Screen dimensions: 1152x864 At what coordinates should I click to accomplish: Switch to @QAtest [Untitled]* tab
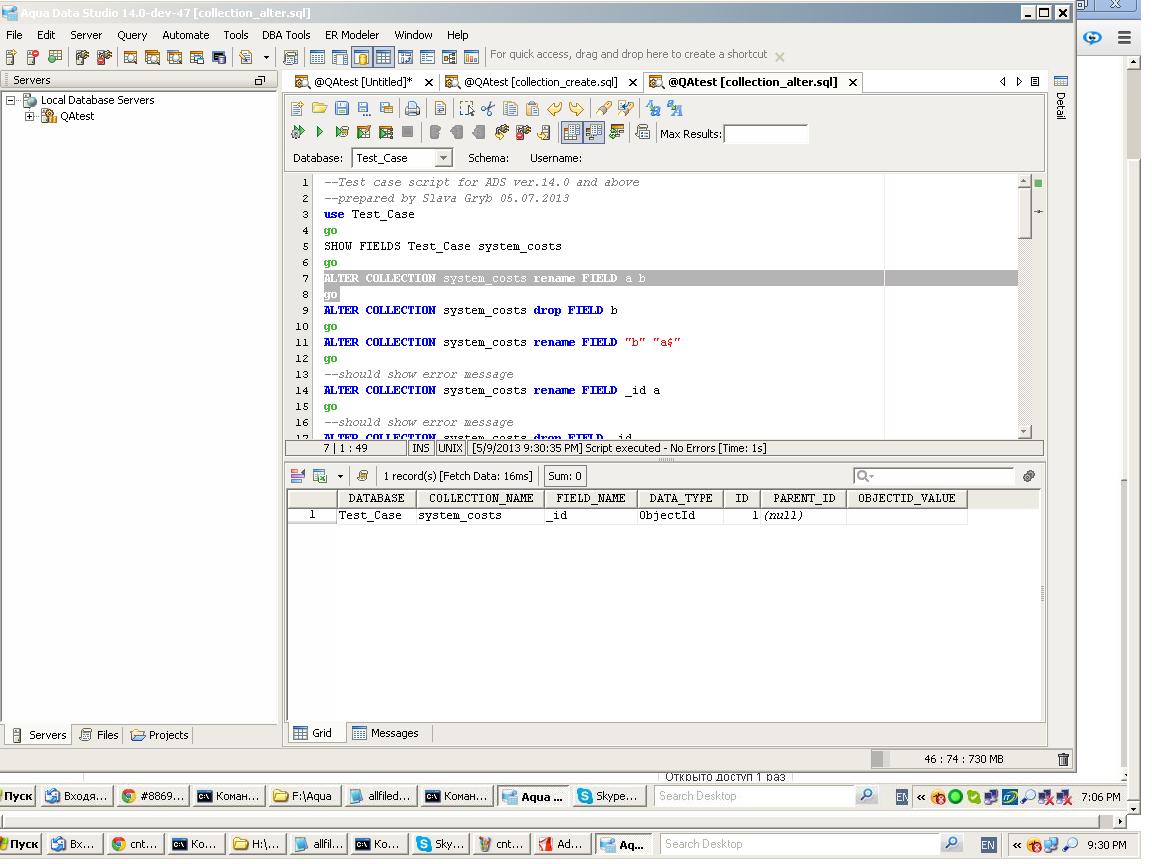363,82
